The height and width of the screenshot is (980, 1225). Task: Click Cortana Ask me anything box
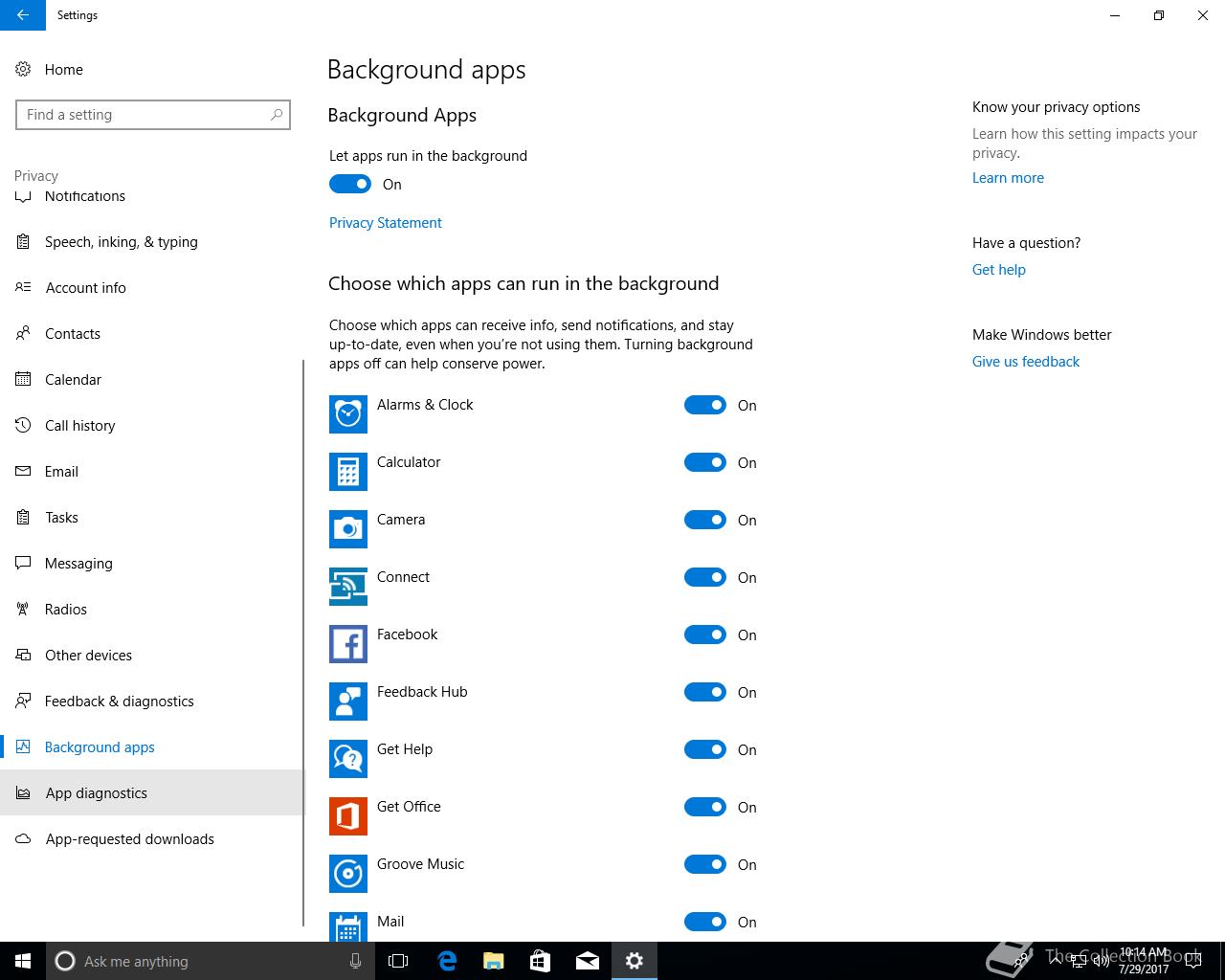(x=209, y=961)
